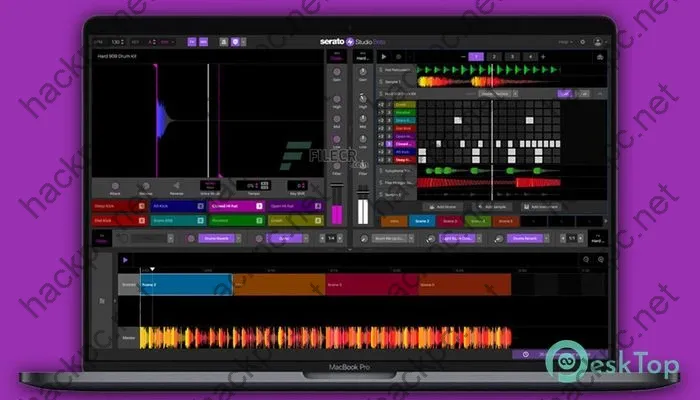The image size is (700, 400).
Task: Zoom out the song timeline
Action: point(586,259)
